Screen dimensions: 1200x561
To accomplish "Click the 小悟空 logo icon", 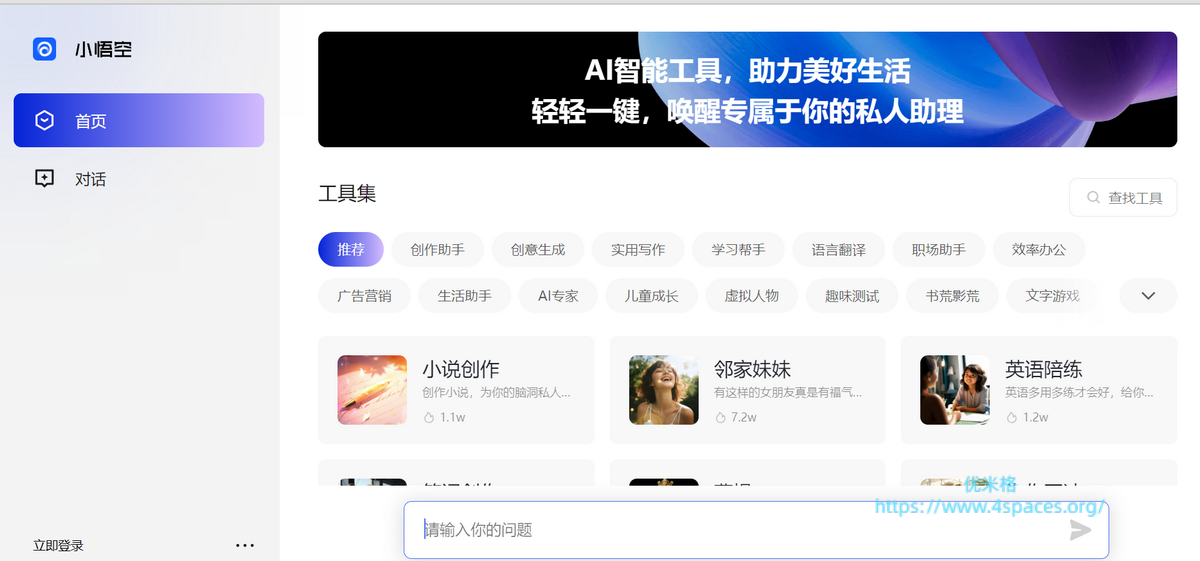I will [x=44, y=49].
